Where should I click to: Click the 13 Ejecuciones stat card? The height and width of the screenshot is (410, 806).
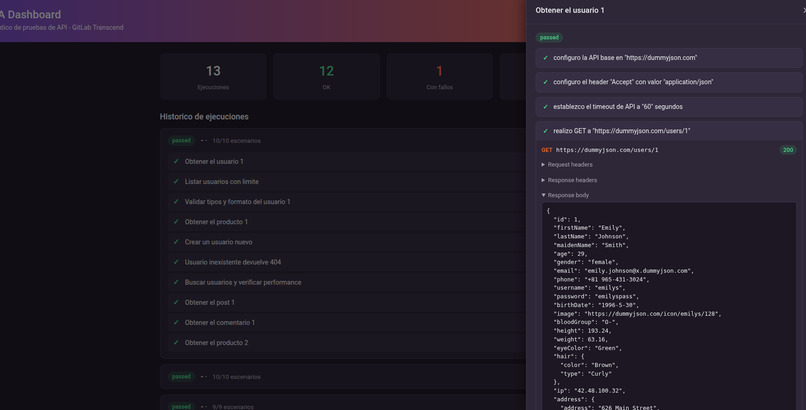213,76
